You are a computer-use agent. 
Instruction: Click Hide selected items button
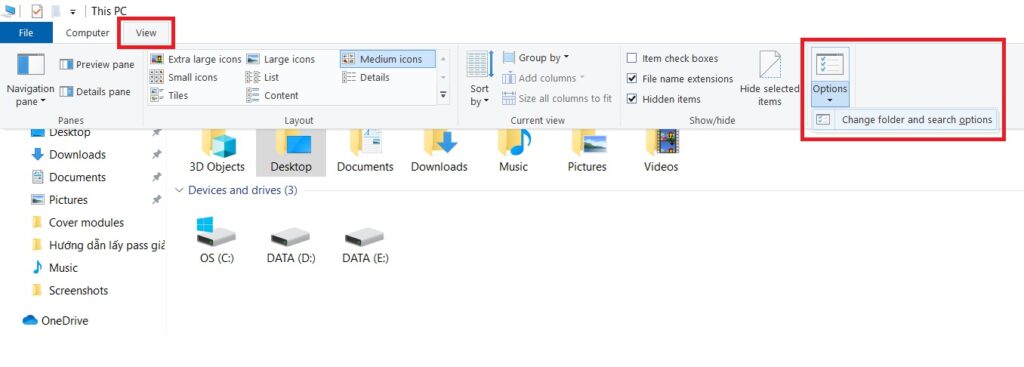[x=769, y=79]
